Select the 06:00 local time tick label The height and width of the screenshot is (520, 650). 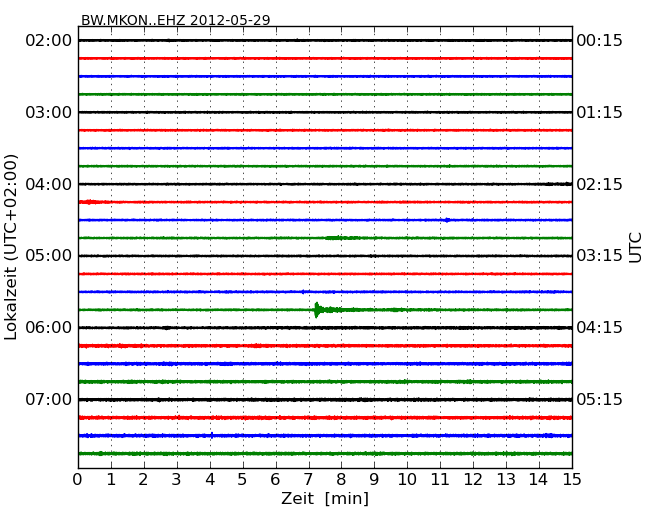pos(49,328)
